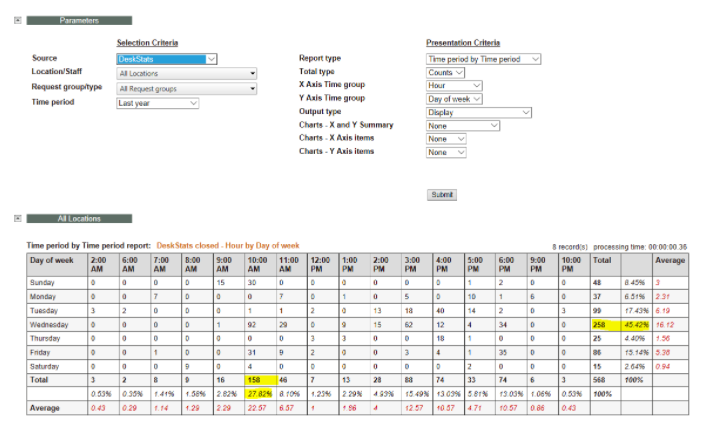This screenshot has width=717, height=424.
Task: Click the highlighted 258 Wednesday total cell
Action: (604, 325)
